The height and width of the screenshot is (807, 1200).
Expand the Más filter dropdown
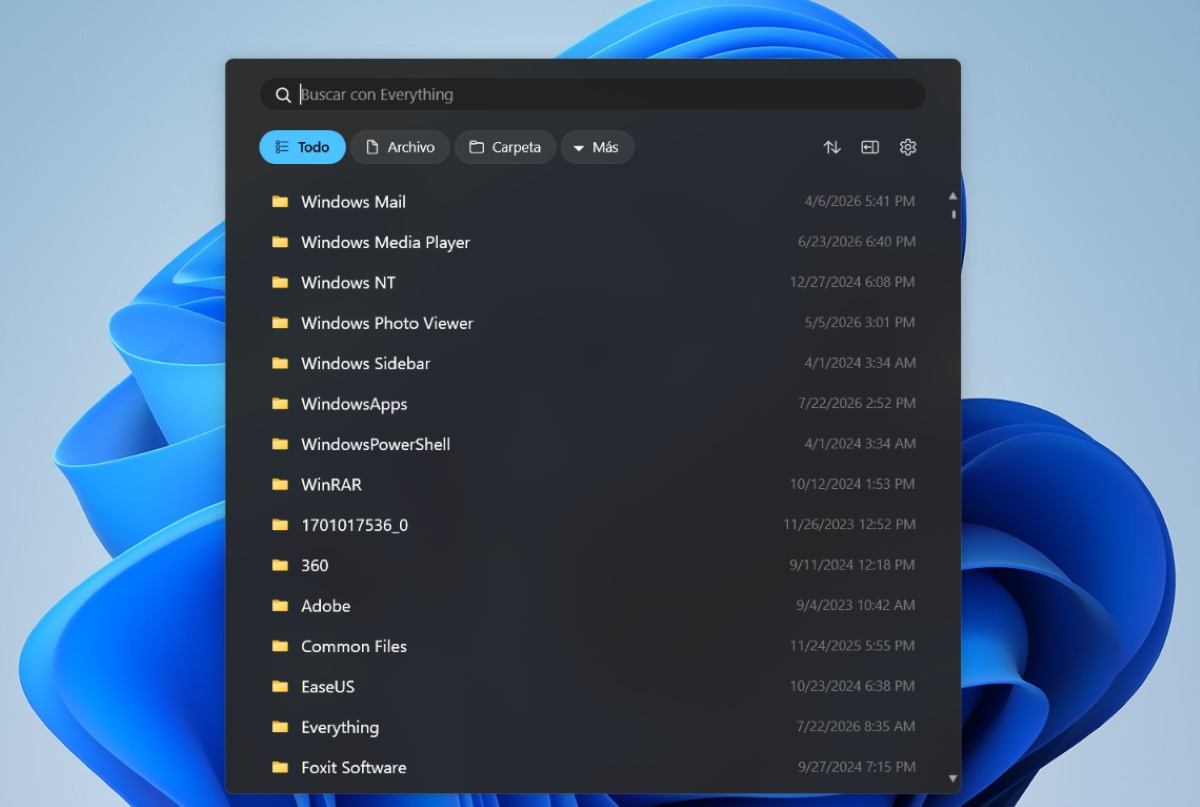click(x=597, y=147)
